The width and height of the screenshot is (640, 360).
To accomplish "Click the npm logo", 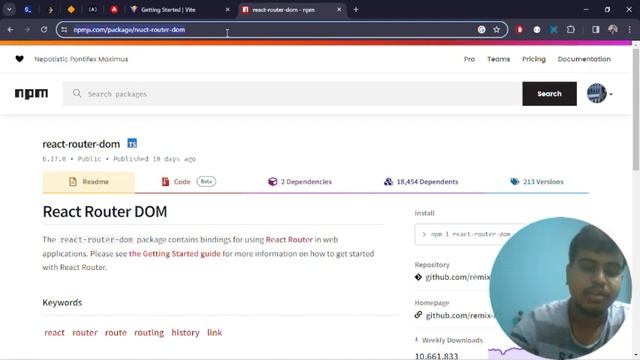I will (31, 94).
